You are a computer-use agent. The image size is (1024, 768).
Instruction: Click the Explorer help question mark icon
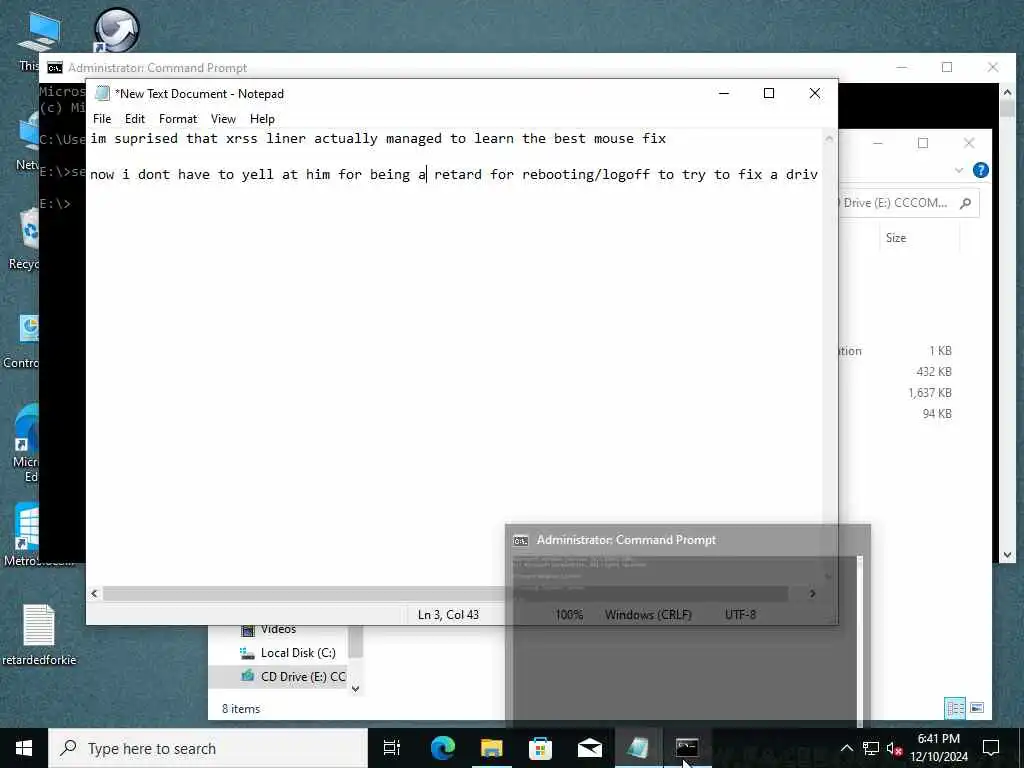click(980, 170)
